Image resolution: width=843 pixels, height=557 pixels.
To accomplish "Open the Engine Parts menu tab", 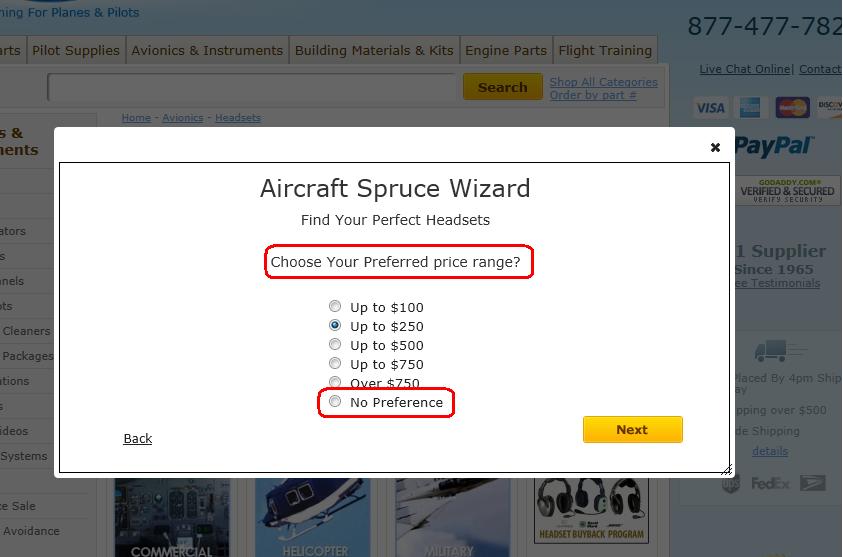I will (506, 50).
